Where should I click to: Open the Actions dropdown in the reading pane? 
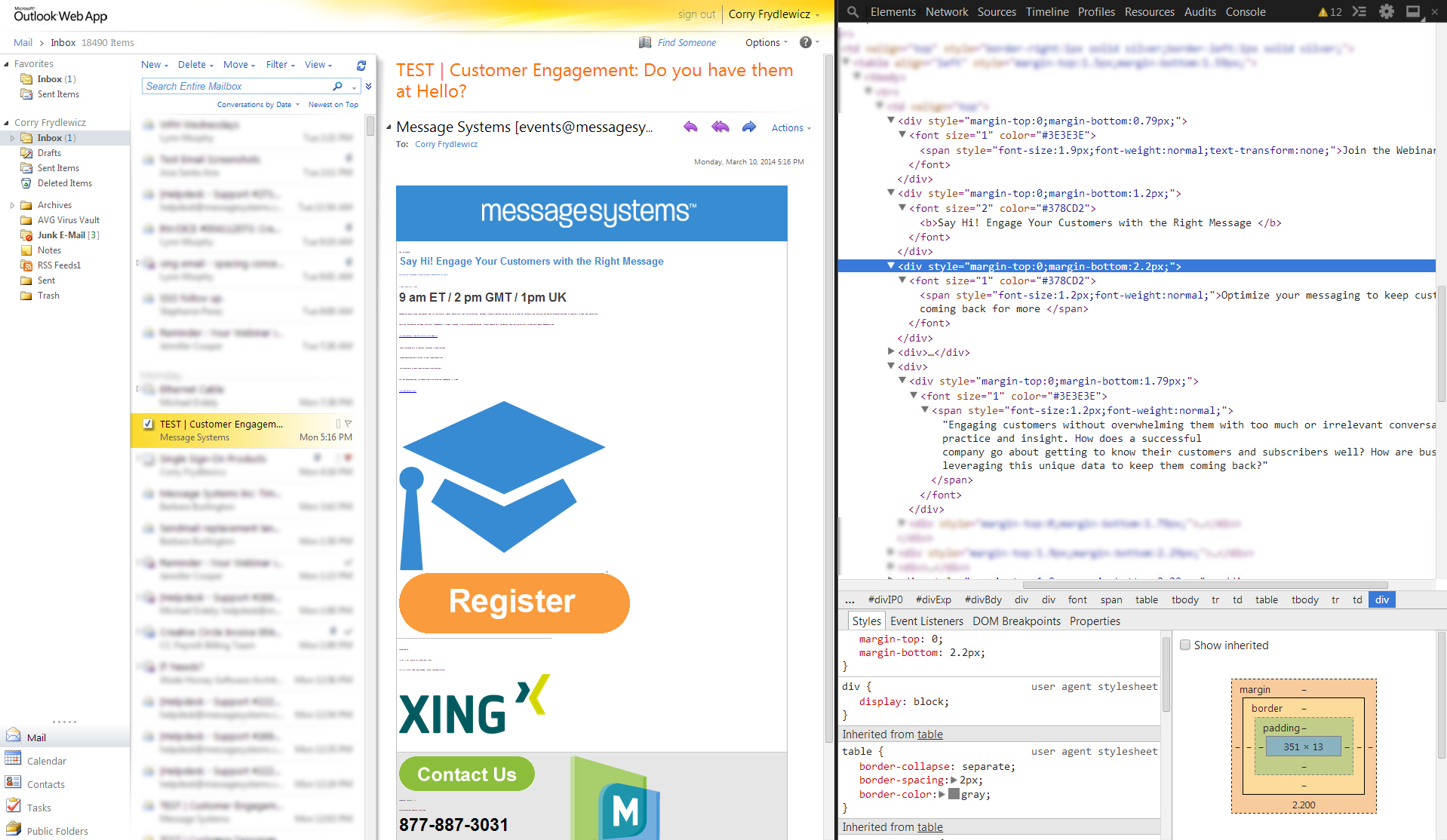pyautogui.click(x=791, y=128)
